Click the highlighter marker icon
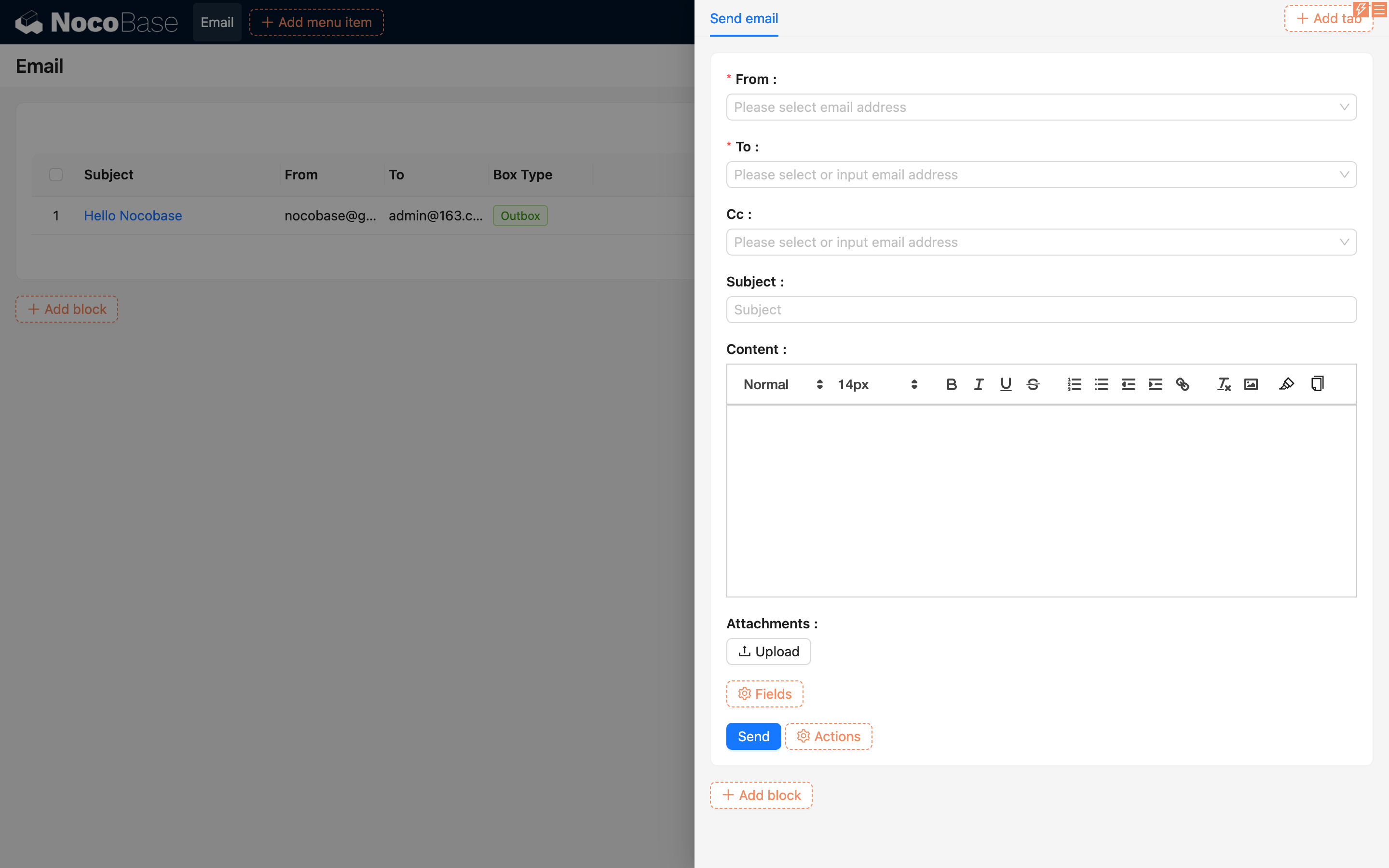Viewport: 1389px width, 868px height. 1286,384
